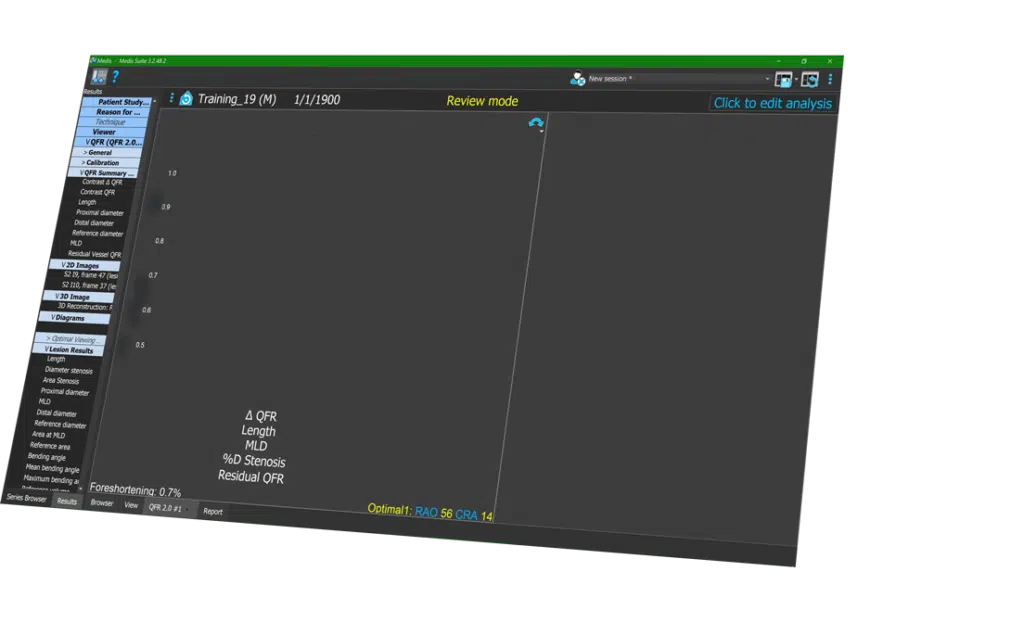Click the reset layout icon in top toolbar

click(x=809, y=79)
